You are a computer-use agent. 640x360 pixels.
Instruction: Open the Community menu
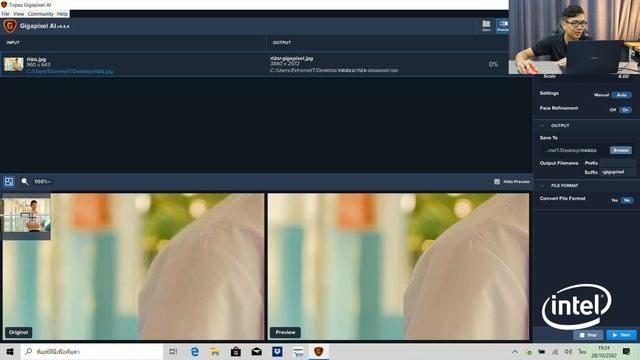point(40,14)
